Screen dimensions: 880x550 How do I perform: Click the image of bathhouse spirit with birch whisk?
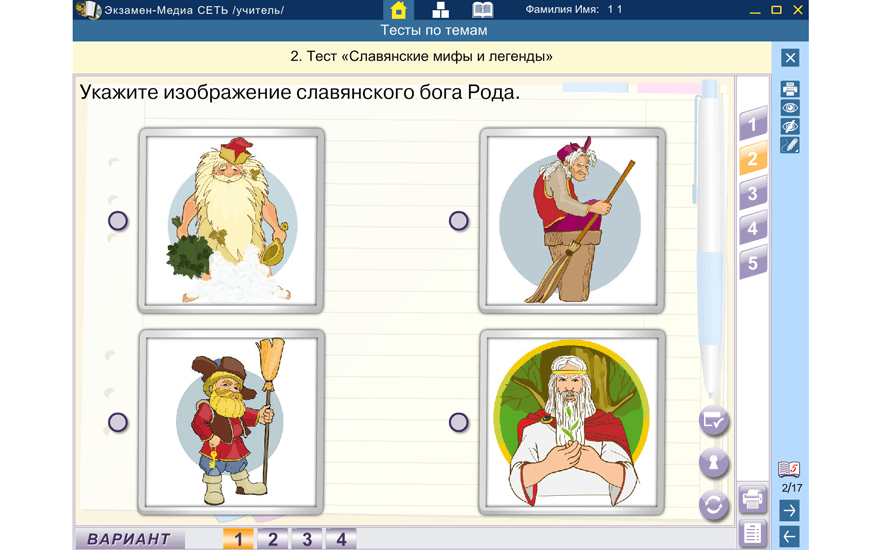tap(231, 221)
